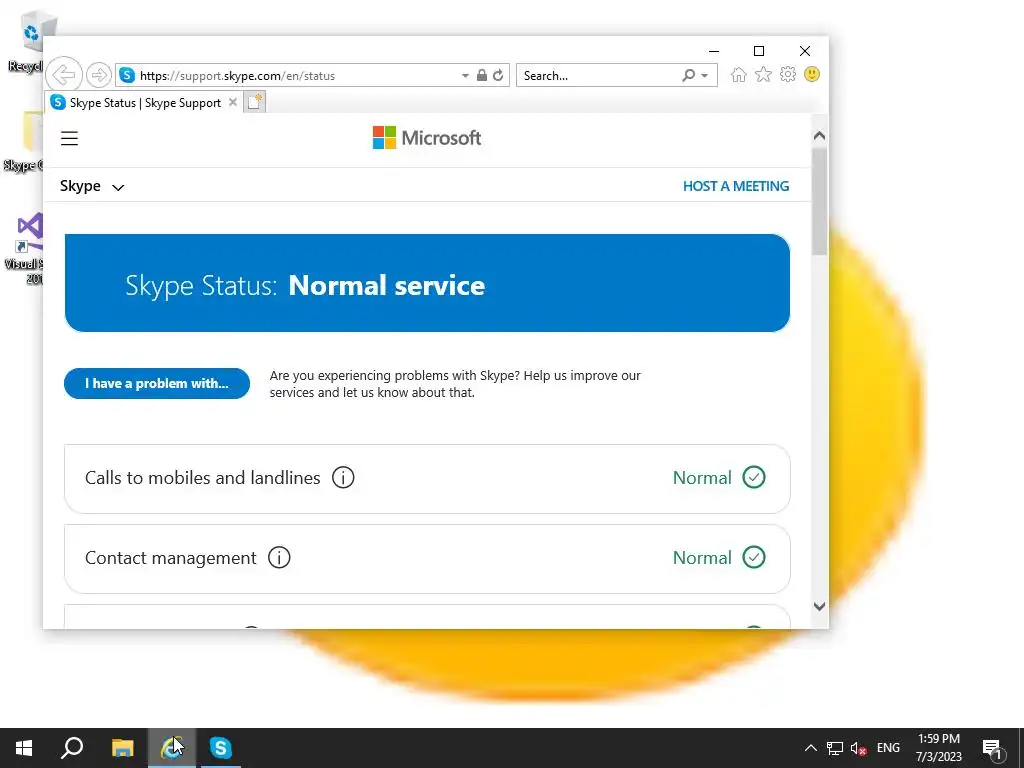Open the address bar autocomplete dropdown arrow
The width and height of the screenshot is (1024, 768).
(465, 76)
